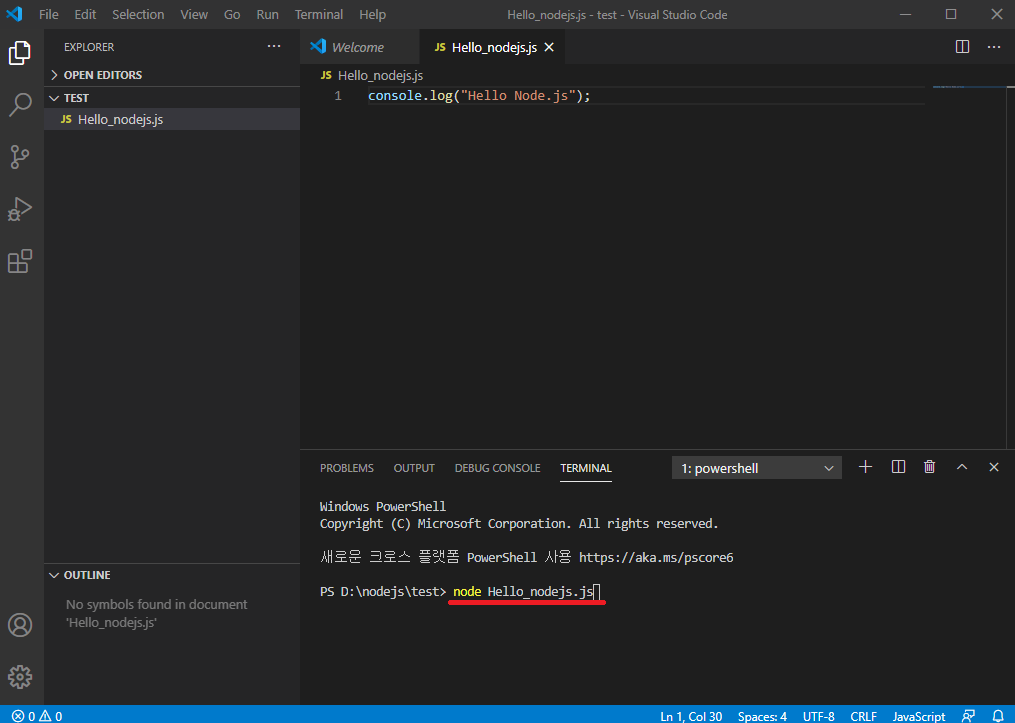This screenshot has width=1015, height=723.
Task: Change the CRLF line ending setting
Action: coord(864,716)
